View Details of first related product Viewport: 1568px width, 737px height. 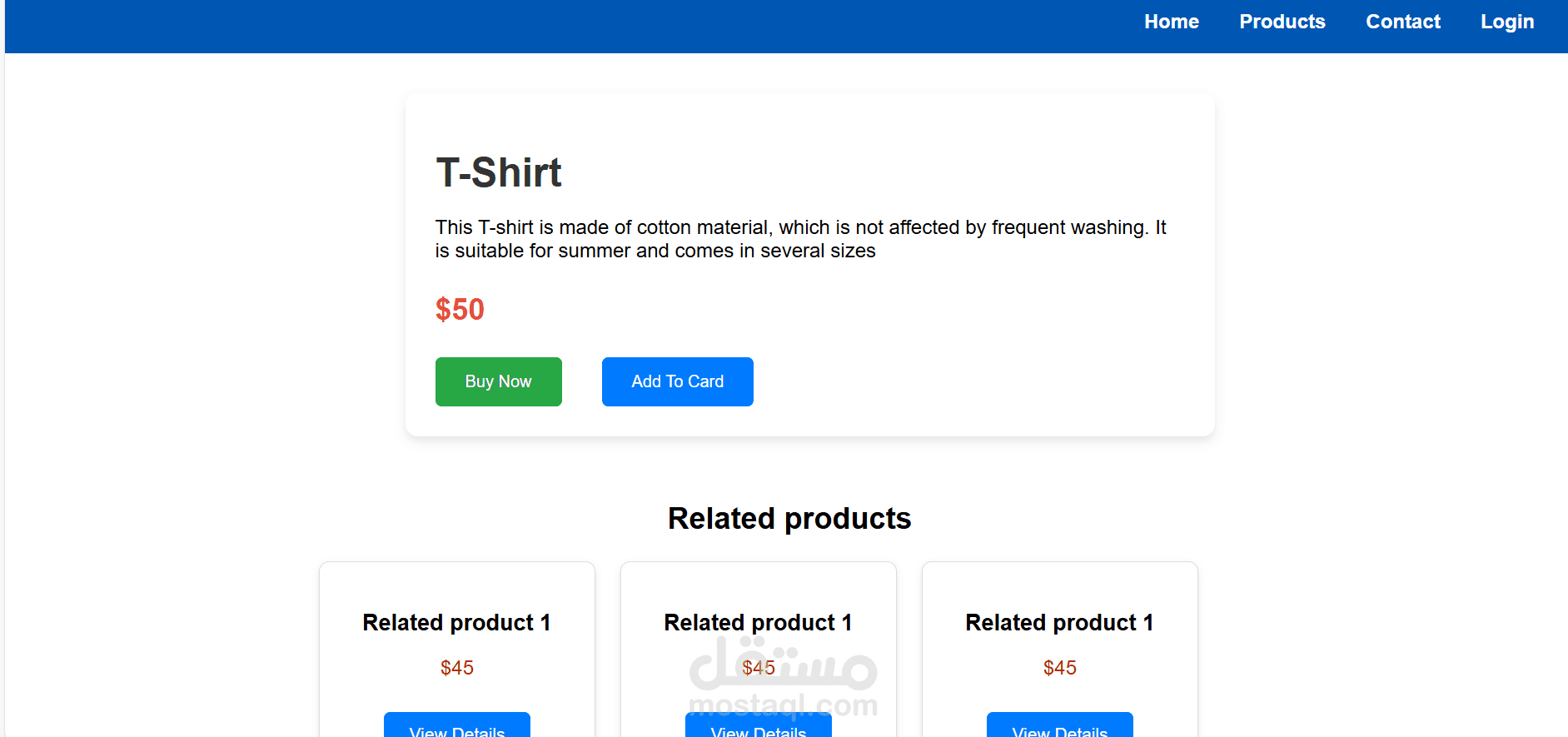click(x=456, y=725)
